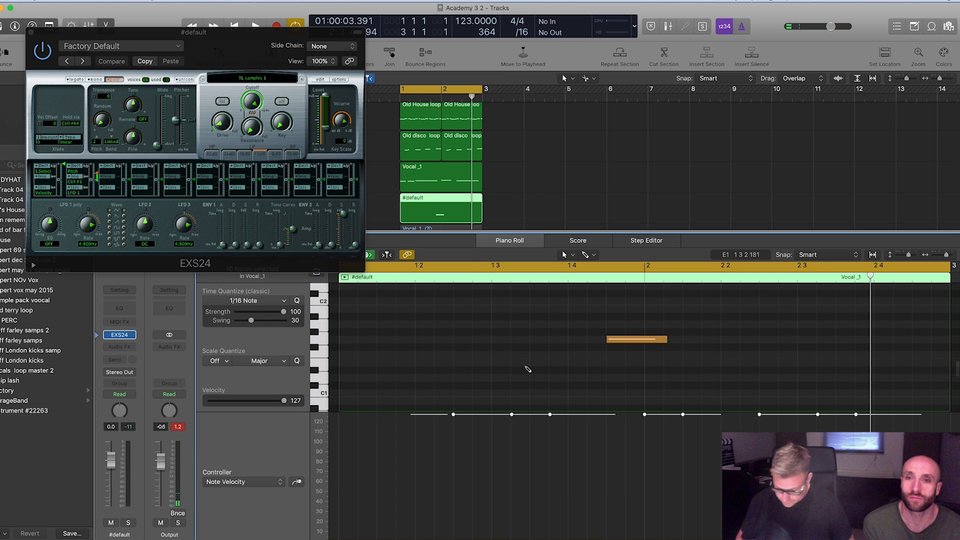Open the Note Velocity controller dropdown
This screenshot has height=540, width=960.
click(x=244, y=482)
